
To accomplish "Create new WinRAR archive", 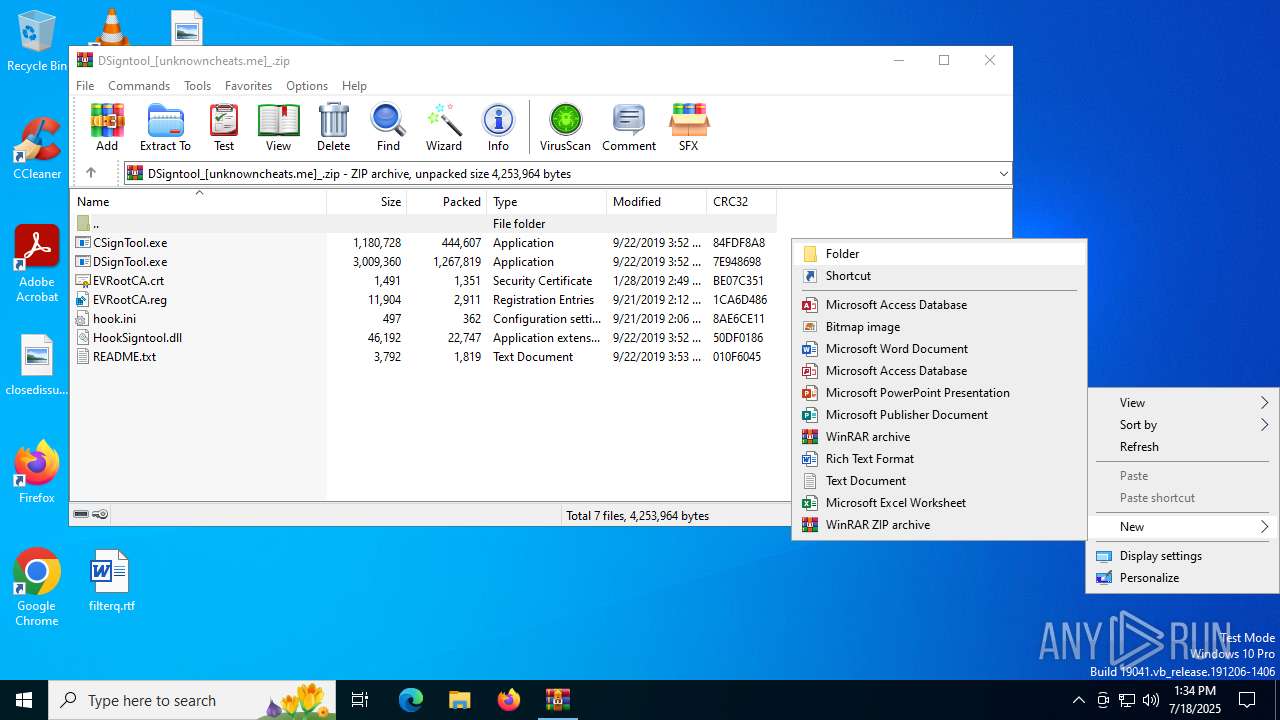I will click(939, 437).
